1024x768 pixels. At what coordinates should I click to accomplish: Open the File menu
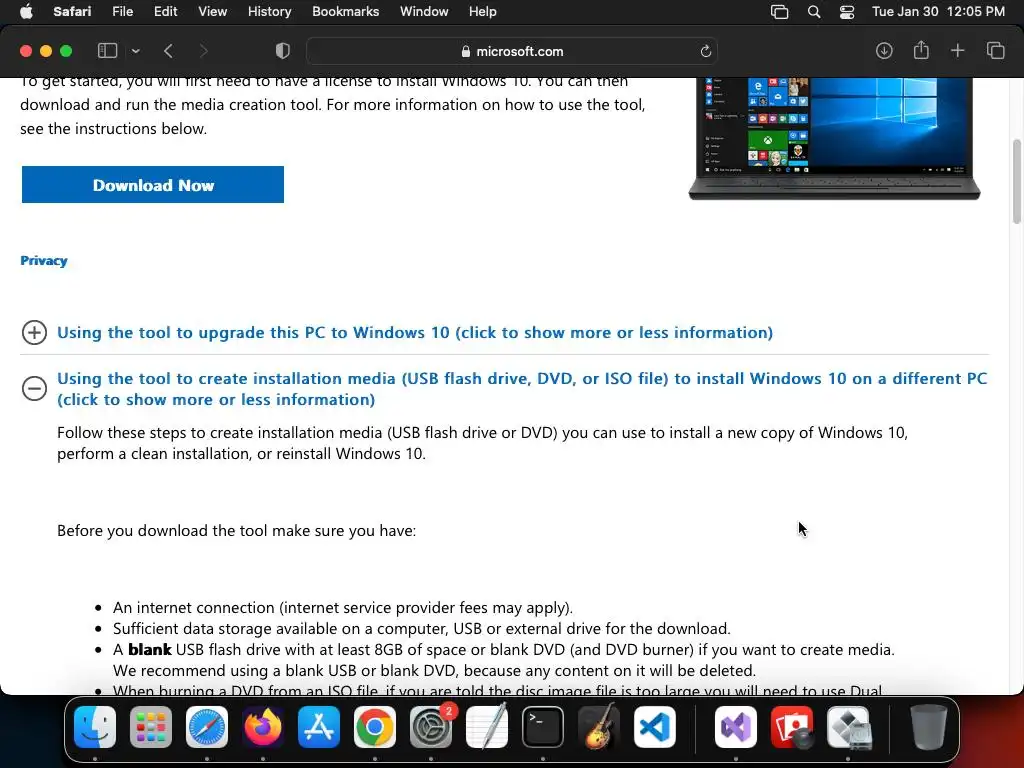(x=122, y=12)
